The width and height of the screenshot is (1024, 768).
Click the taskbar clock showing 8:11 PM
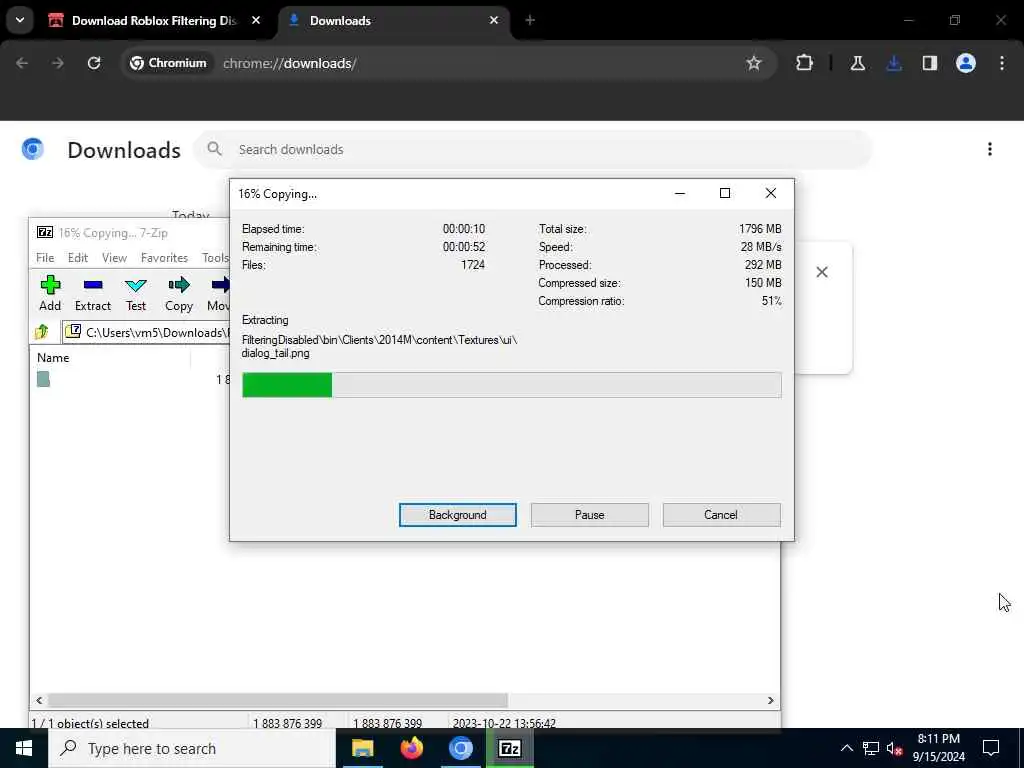point(938,748)
